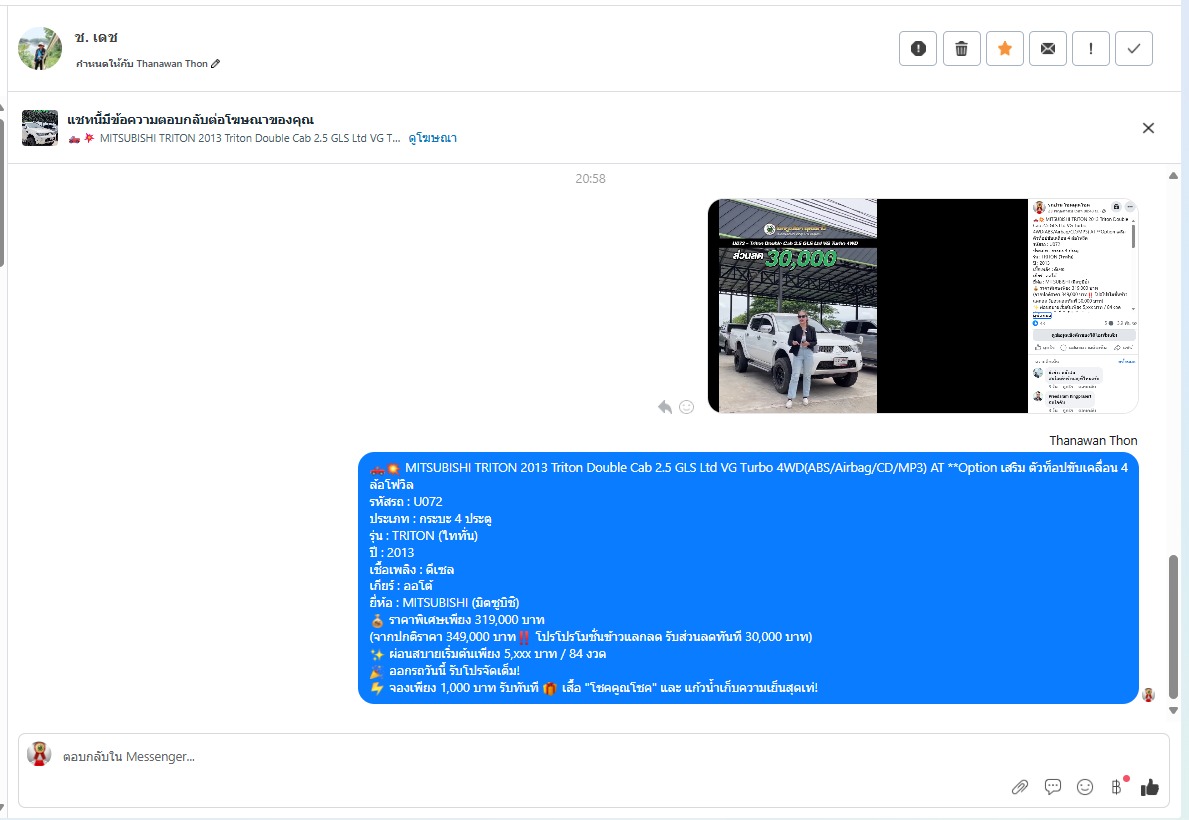Open saved replies speech bubble icon
Image resolution: width=1189 pixels, height=820 pixels.
1053,787
